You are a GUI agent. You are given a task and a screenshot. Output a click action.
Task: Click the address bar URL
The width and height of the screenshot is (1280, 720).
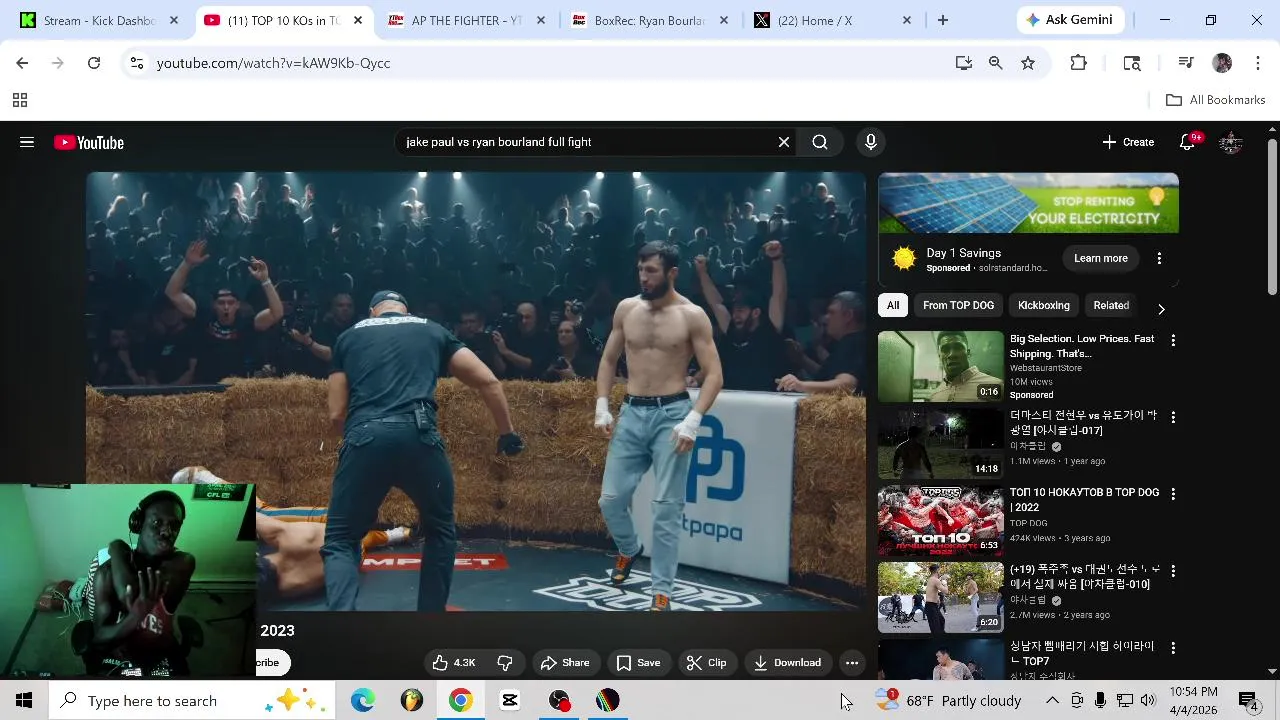pos(273,63)
